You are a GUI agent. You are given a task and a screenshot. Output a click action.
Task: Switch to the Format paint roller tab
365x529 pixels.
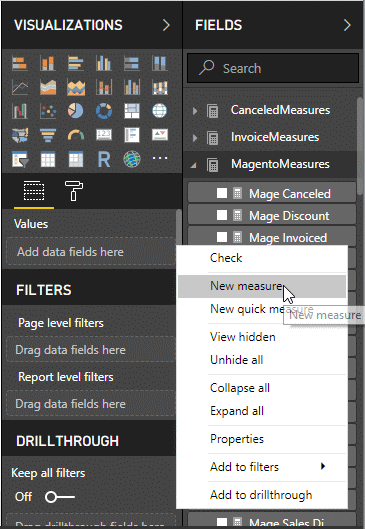point(74,191)
